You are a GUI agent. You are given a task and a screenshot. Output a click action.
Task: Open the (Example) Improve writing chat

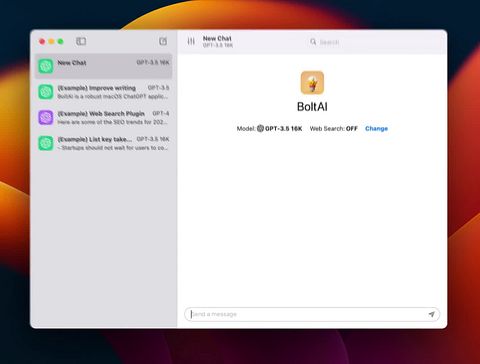click(104, 92)
